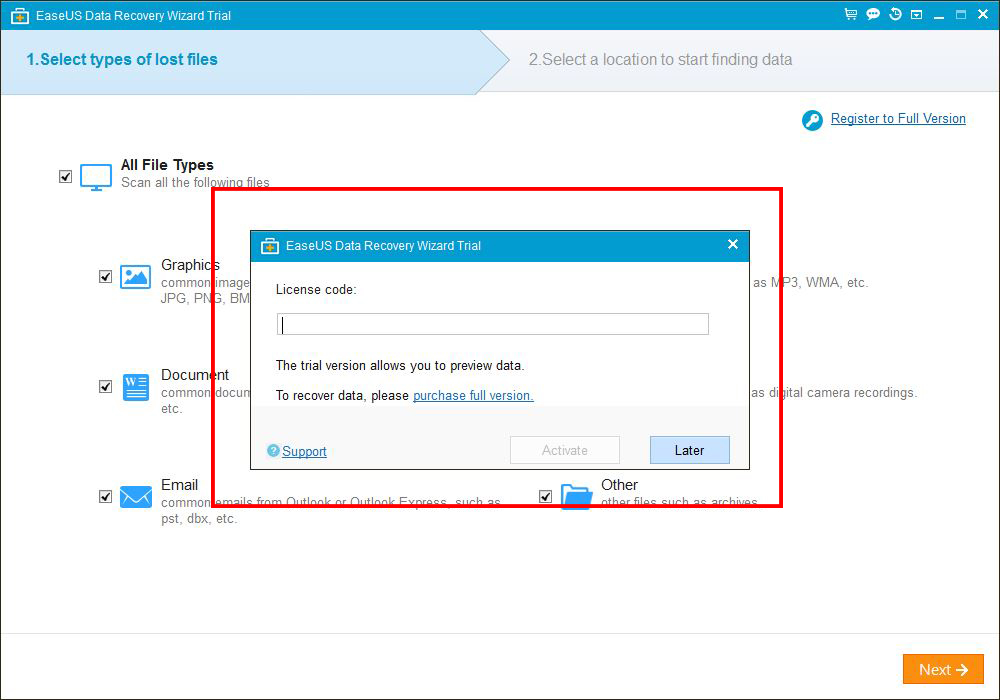
Task: Go to step 2 Select a location
Action: (660, 59)
